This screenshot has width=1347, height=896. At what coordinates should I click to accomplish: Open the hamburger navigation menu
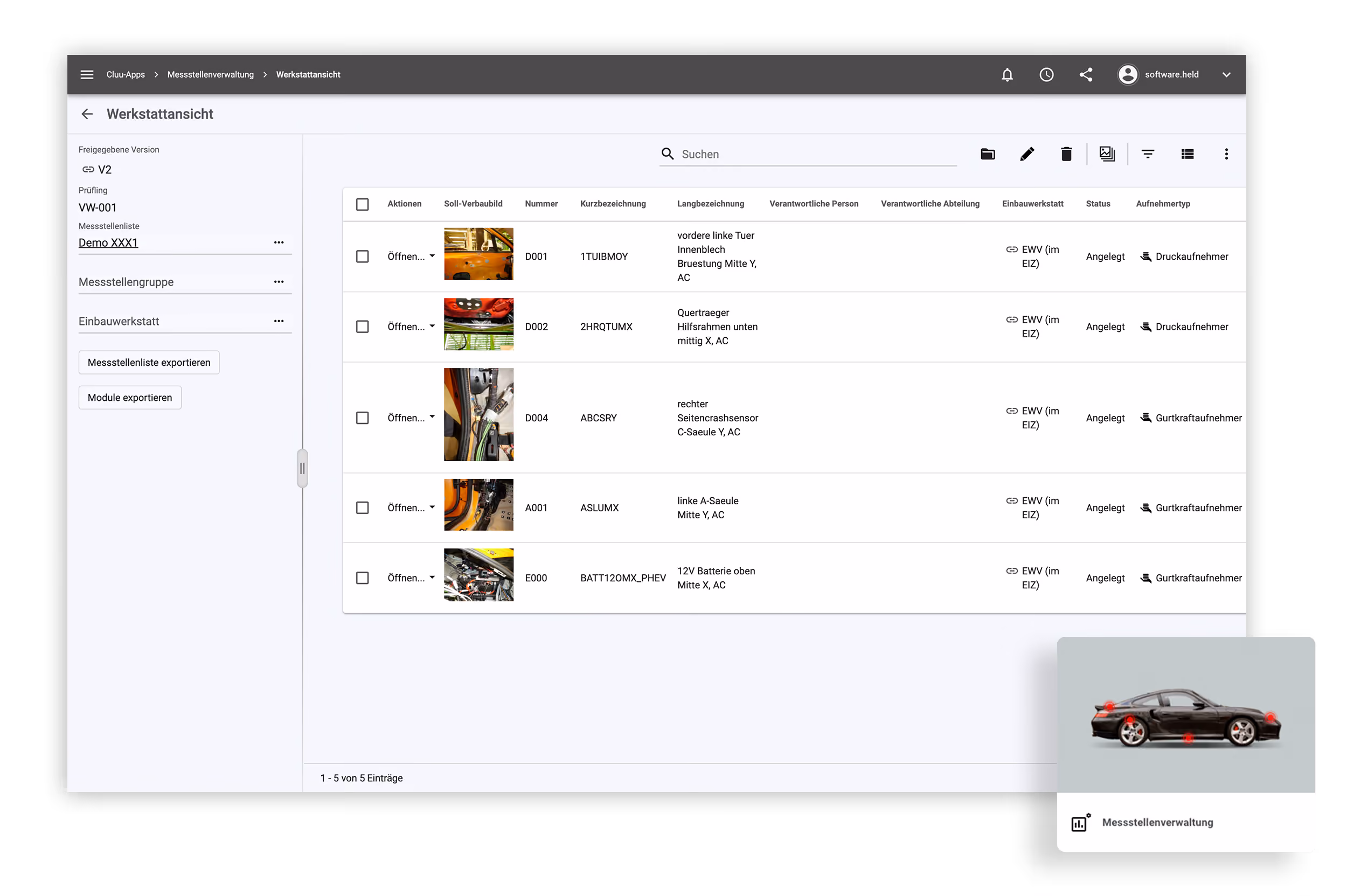click(x=87, y=74)
